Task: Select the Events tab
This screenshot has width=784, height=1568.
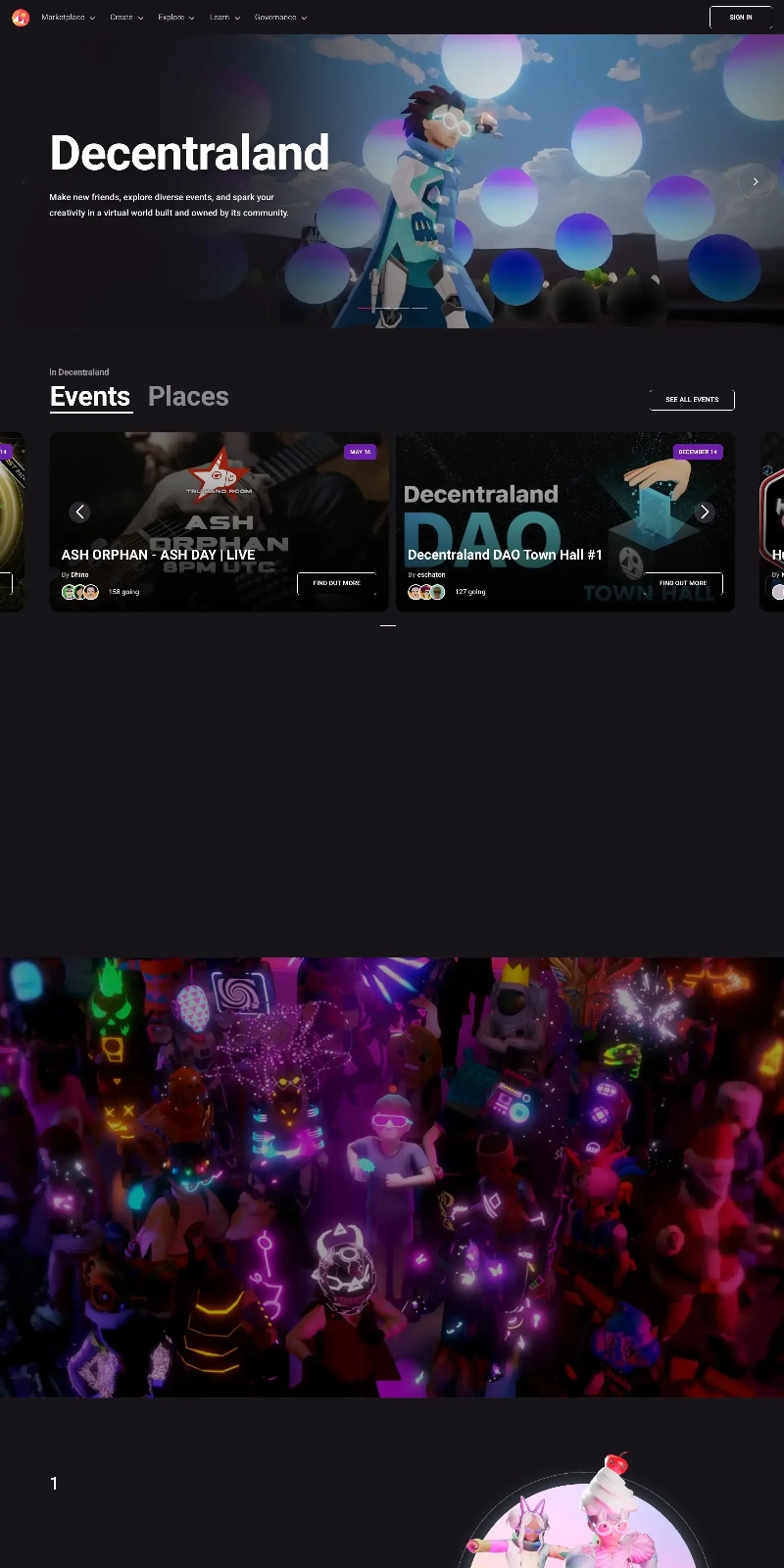Action: pyautogui.click(x=90, y=397)
